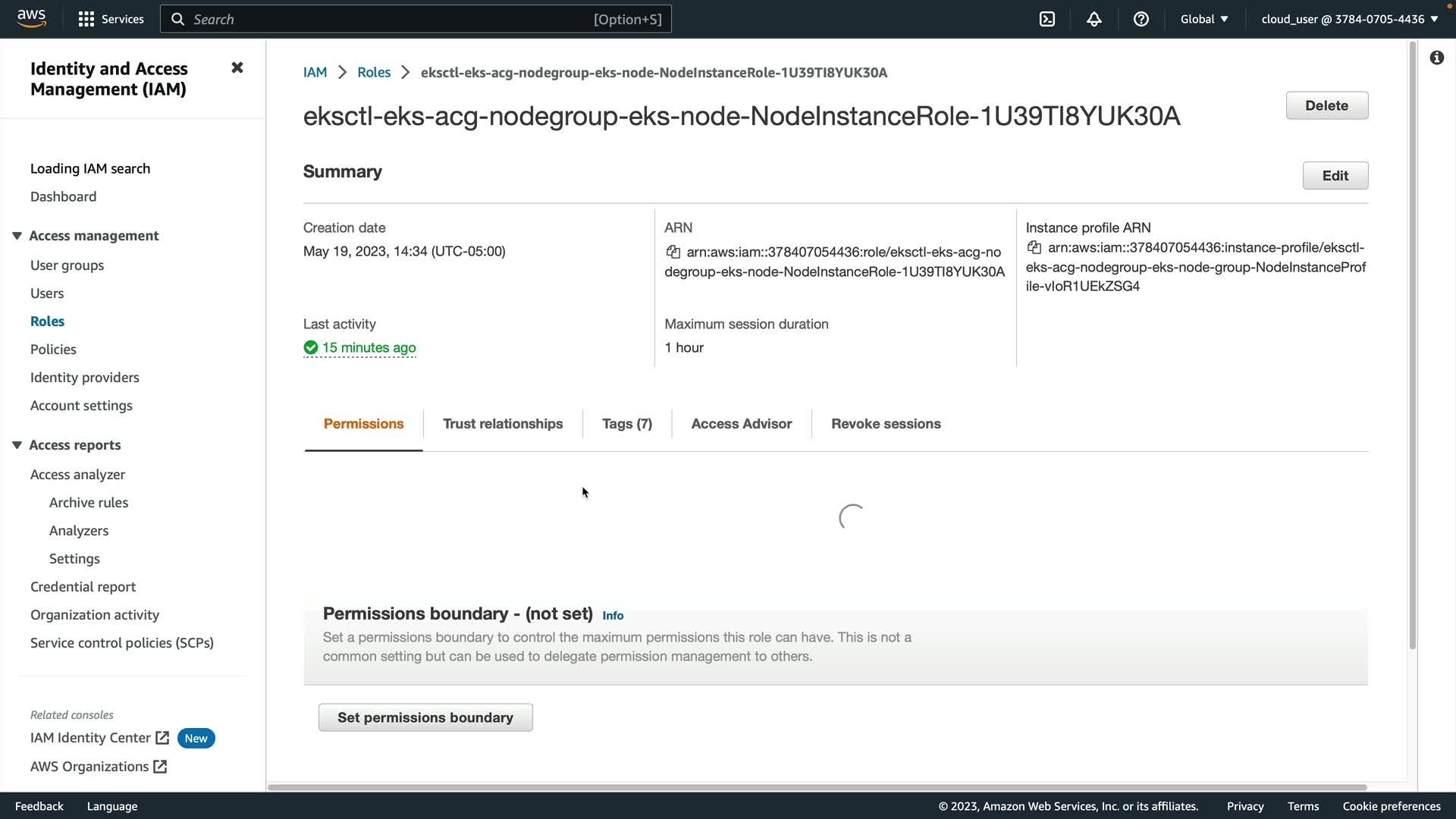
Task: Open the Services grid menu icon
Action: tap(86, 19)
